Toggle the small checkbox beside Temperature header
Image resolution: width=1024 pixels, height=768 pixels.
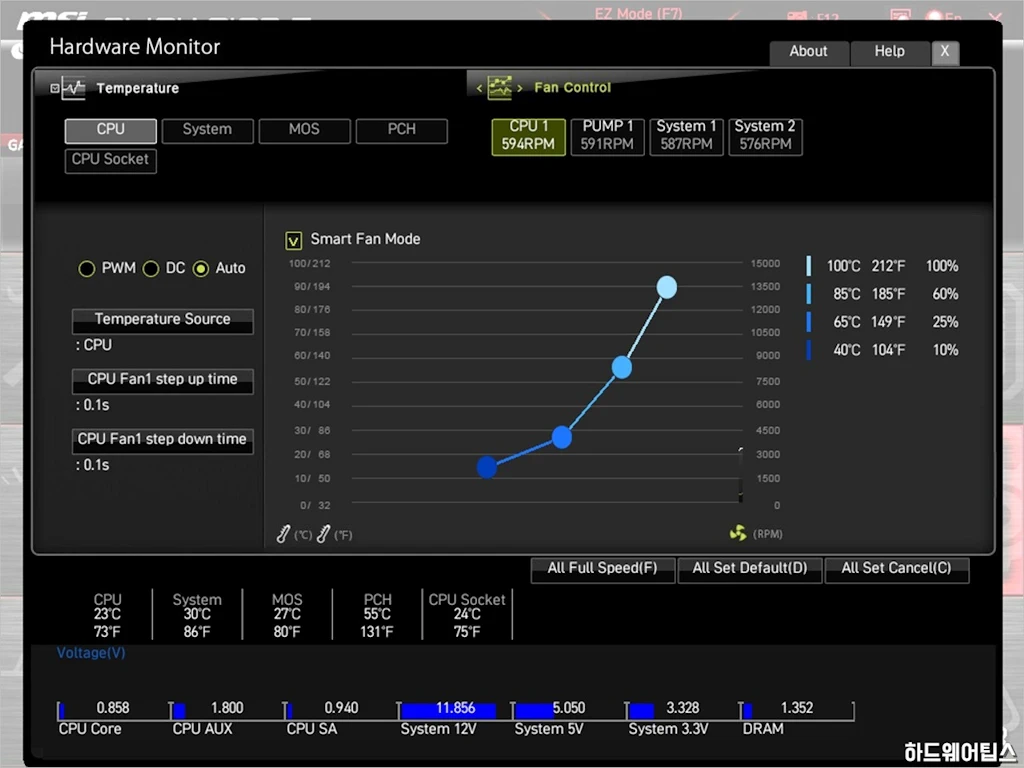tap(55, 88)
